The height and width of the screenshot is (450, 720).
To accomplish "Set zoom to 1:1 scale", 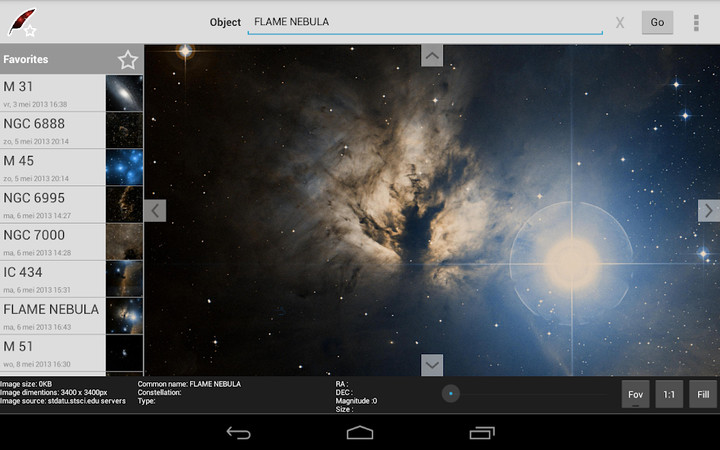I will tap(669, 394).
